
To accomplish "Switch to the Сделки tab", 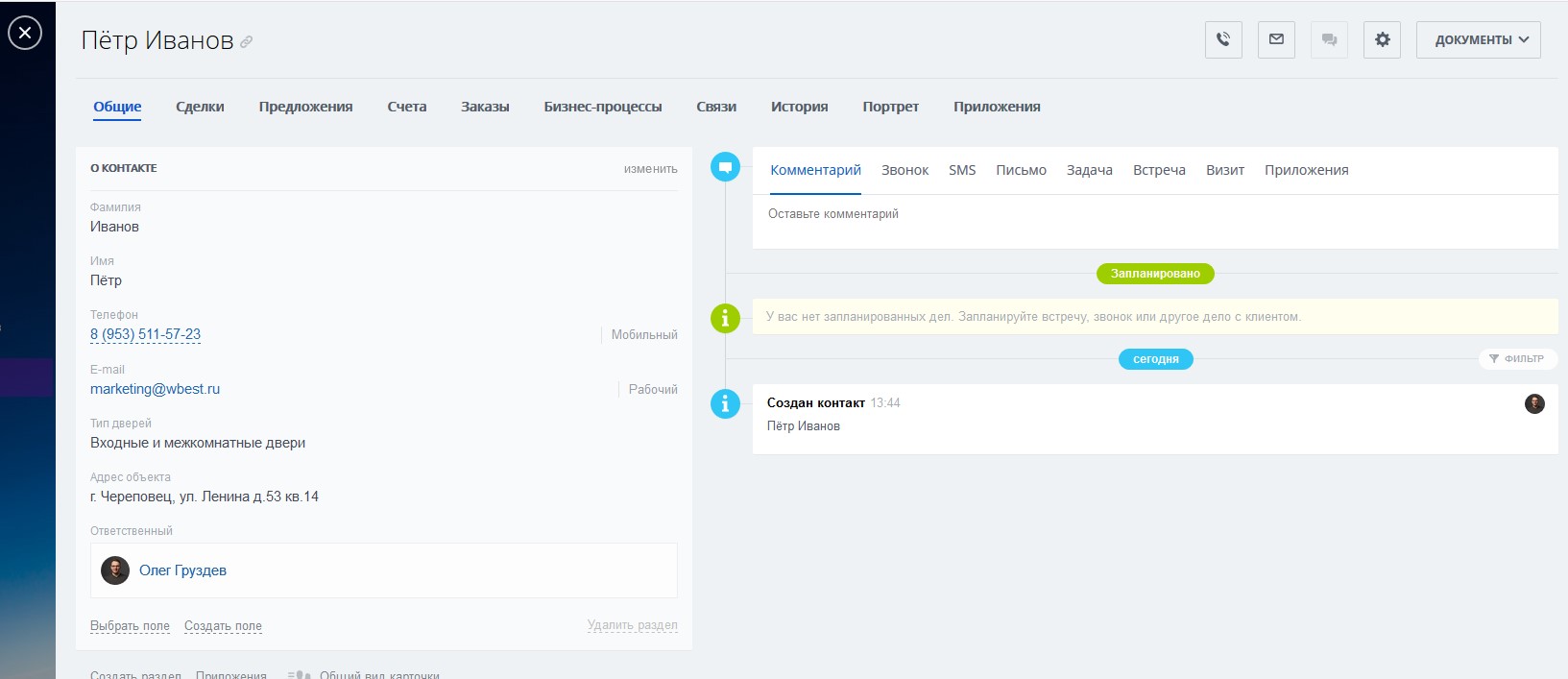I will point(200,107).
